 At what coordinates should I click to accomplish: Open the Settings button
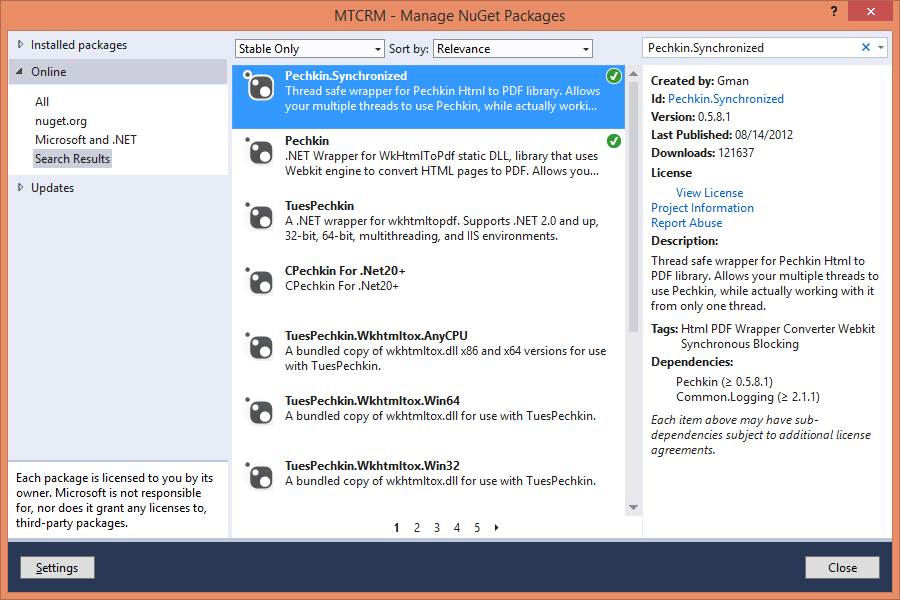(x=57, y=567)
